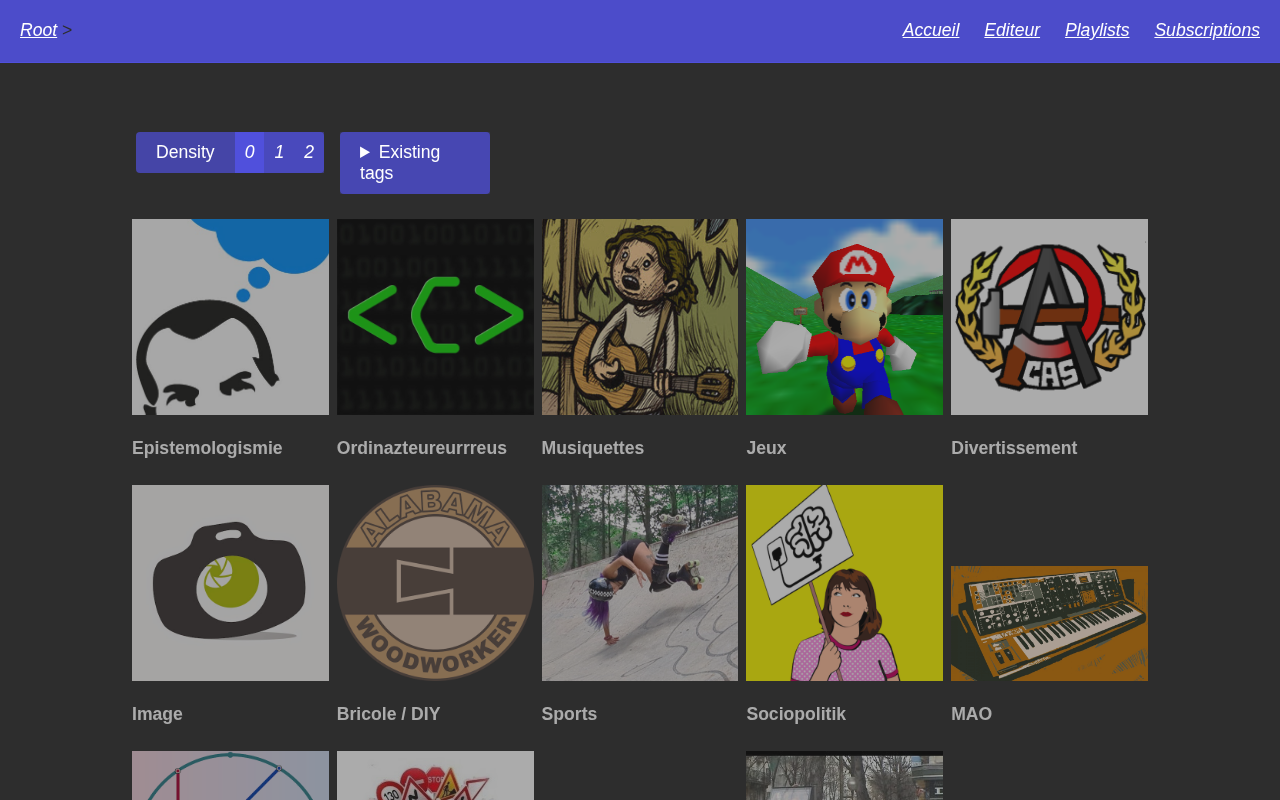Screen dimensions: 1280x800
Task: Open the Playlists page
Action: click(1097, 30)
